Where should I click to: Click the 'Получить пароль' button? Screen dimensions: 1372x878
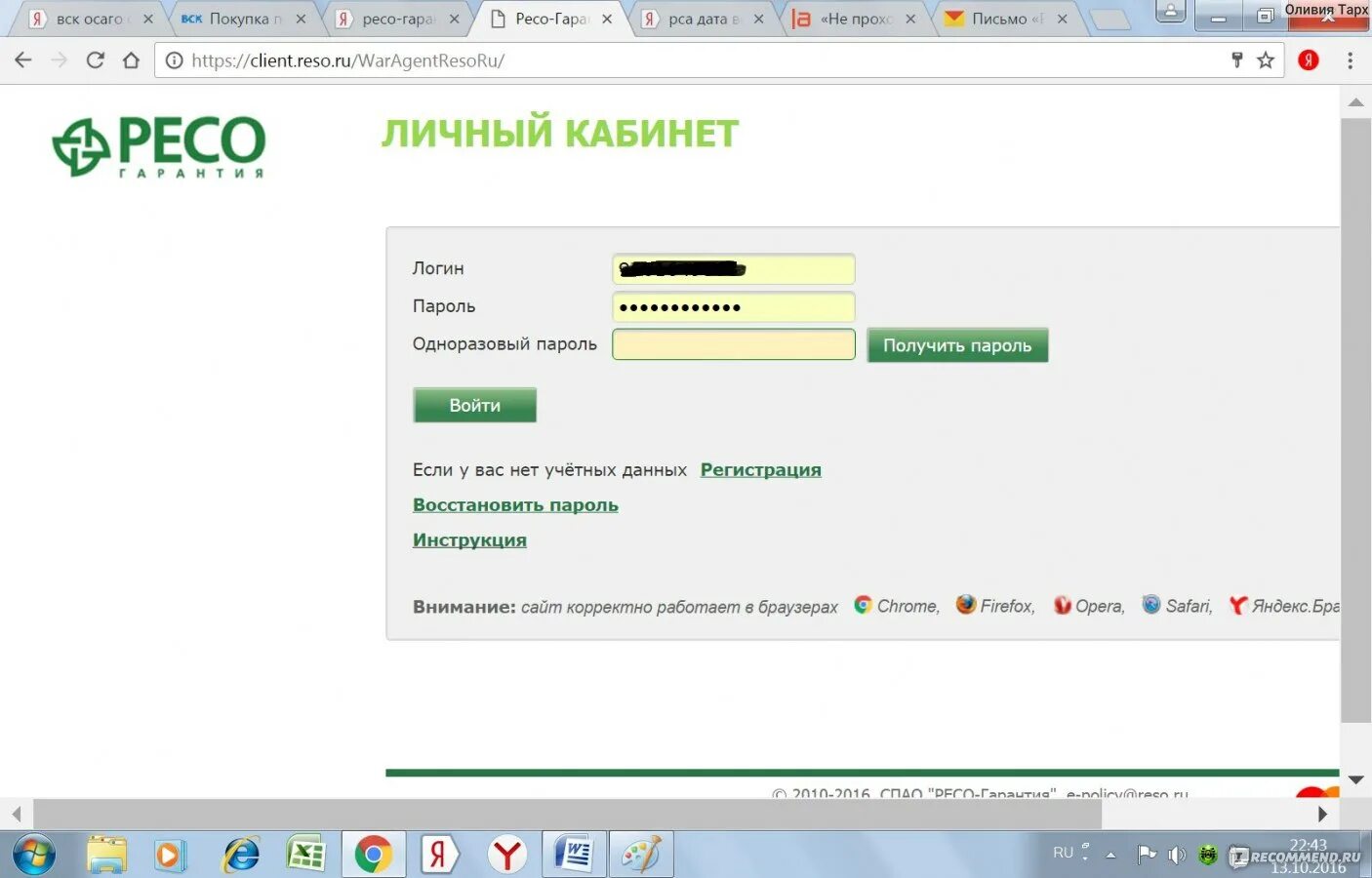pyautogui.click(x=957, y=345)
